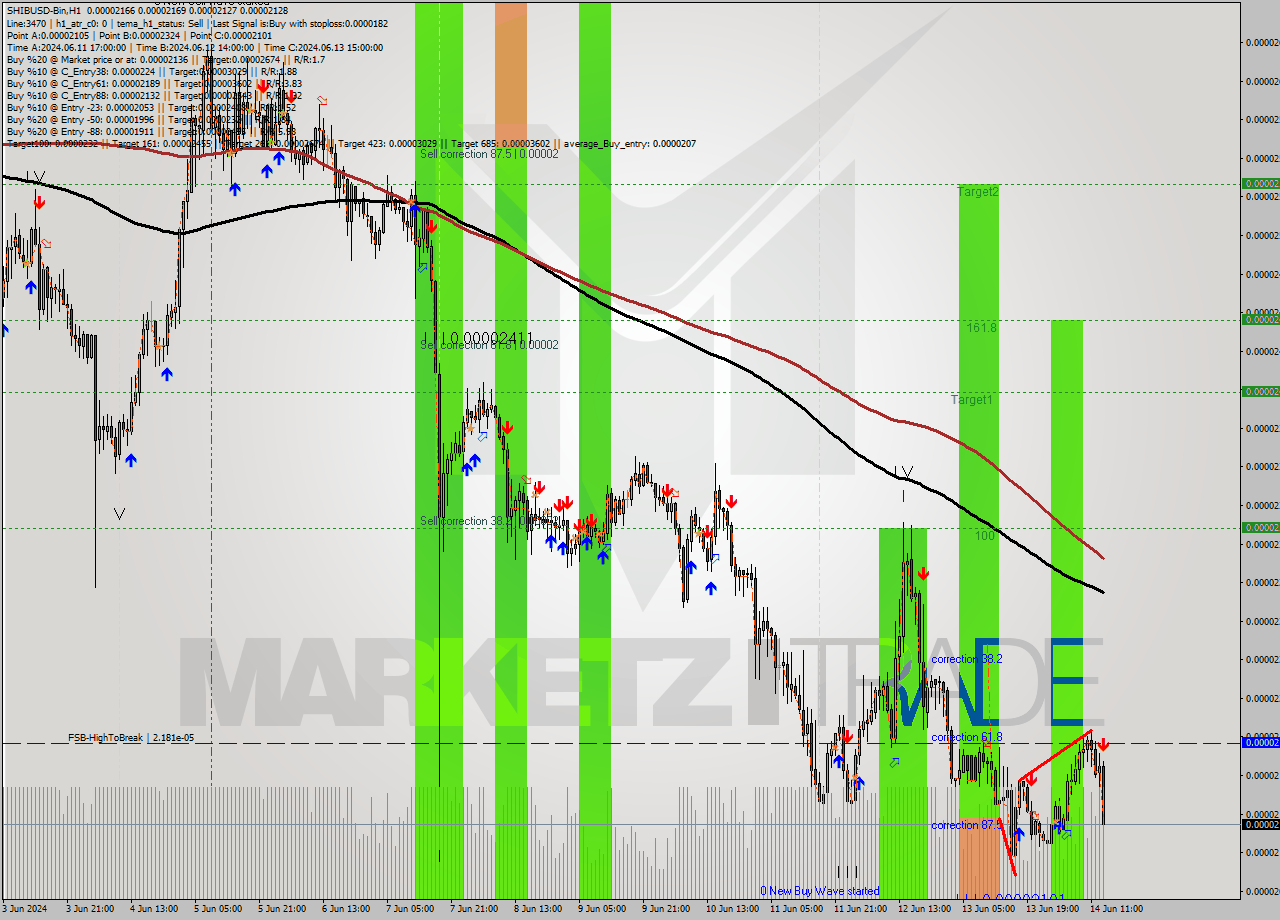Select the 'Target2' label on green bar
The height and width of the screenshot is (920, 1280).
[x=977, y=191]
